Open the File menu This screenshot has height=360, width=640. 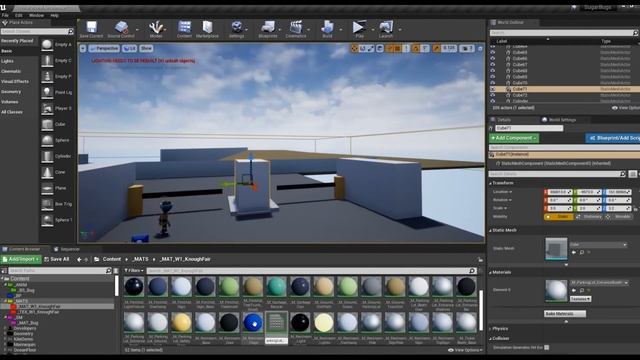click(5, 16)
